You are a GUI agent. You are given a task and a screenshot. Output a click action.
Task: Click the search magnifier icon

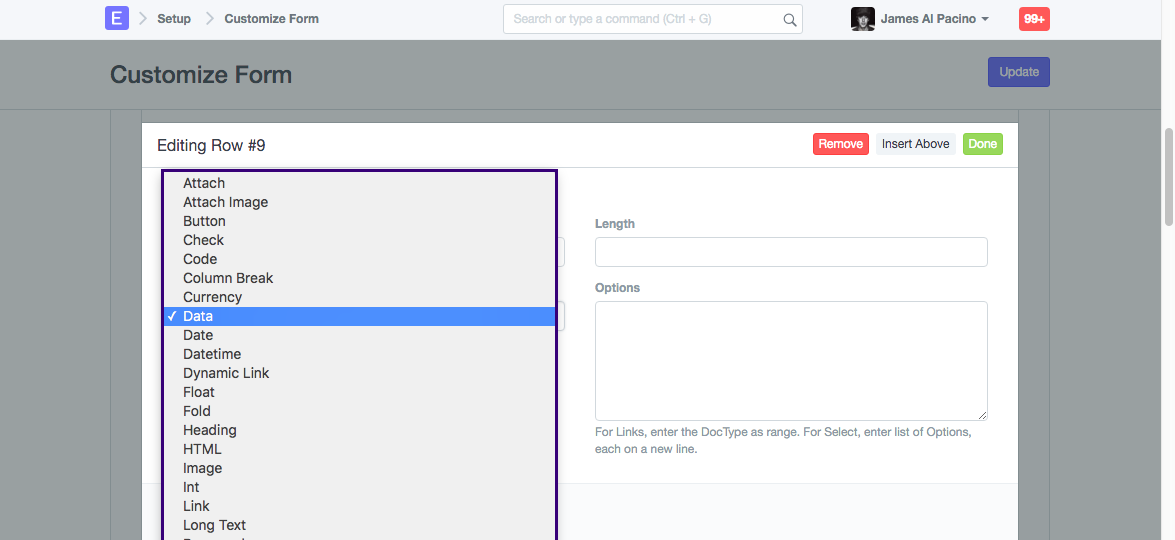coord(789,19)
